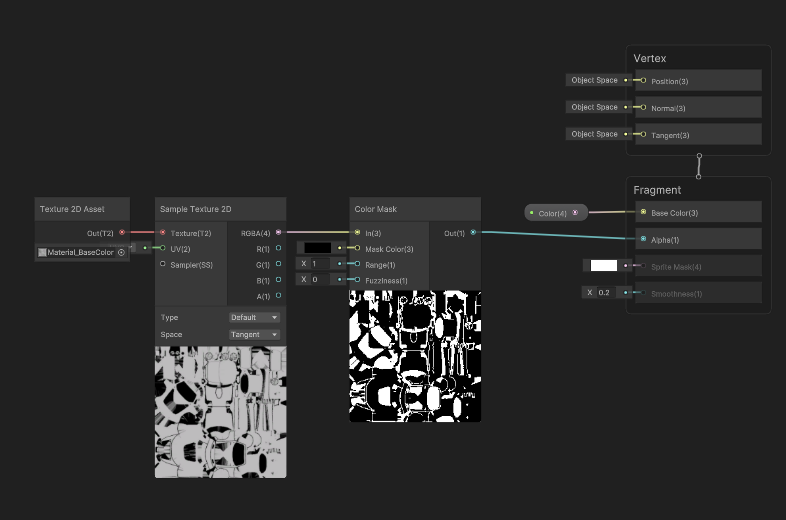
Task: Open the Space dropdown set to Tangent
Action: (255, 335)
